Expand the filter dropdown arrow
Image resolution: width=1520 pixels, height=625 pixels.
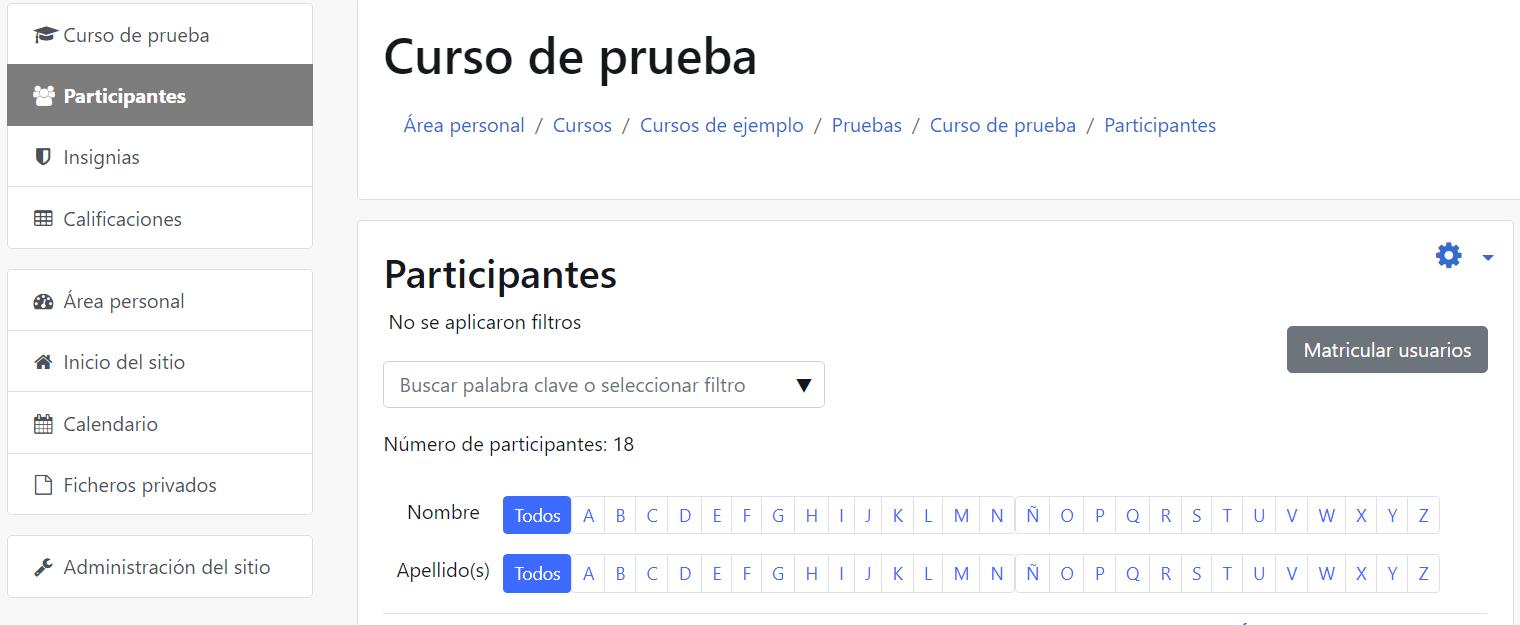point(803,386)
